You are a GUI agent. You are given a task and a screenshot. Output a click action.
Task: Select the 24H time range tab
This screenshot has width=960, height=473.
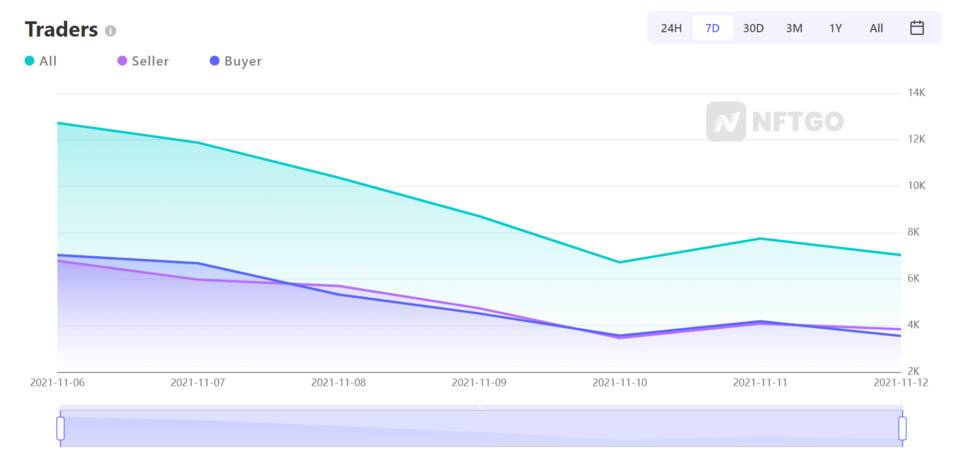coord(671,28)
